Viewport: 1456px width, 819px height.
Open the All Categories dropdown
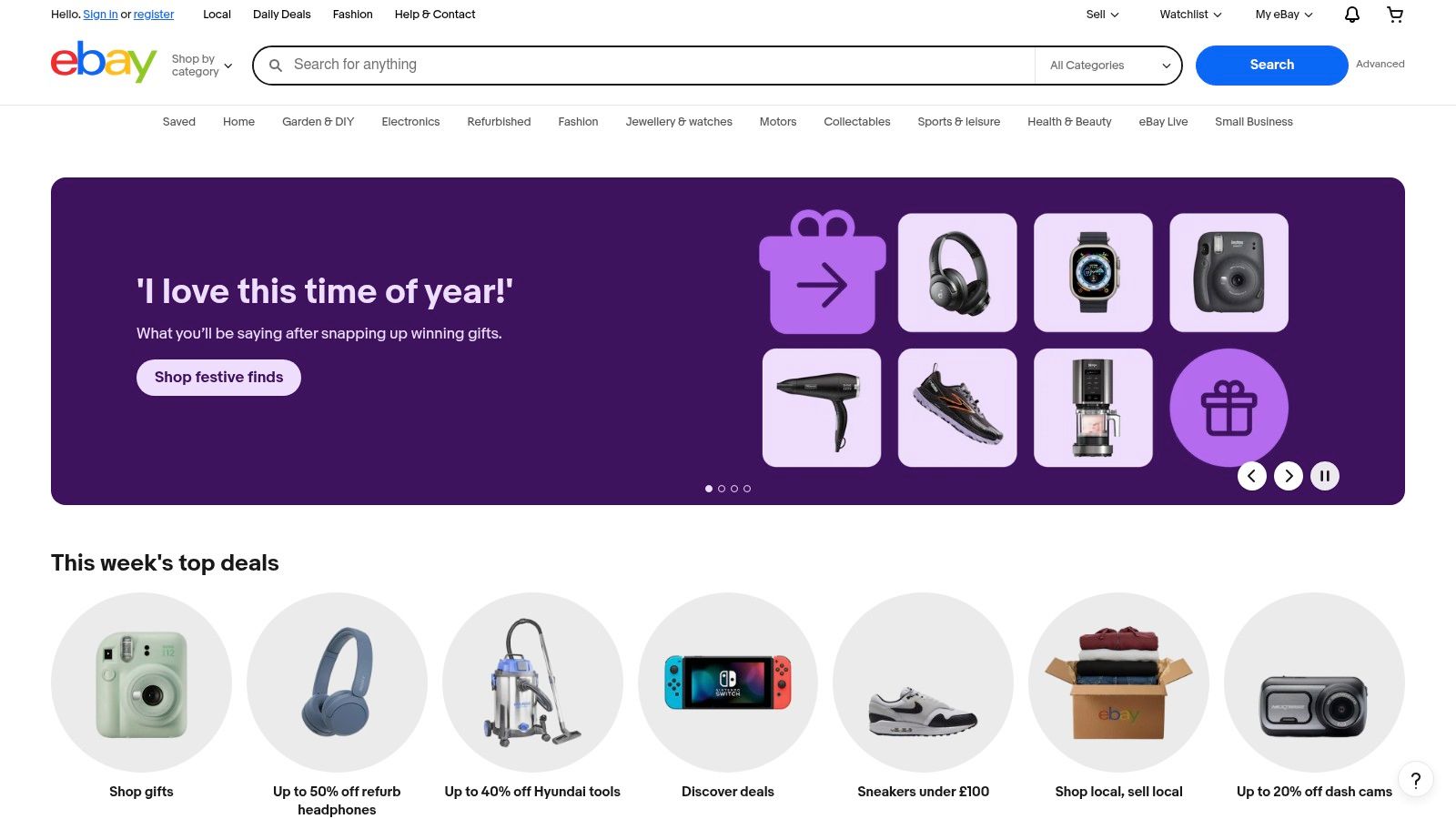pyautogui.click(x=1108, y=66)
